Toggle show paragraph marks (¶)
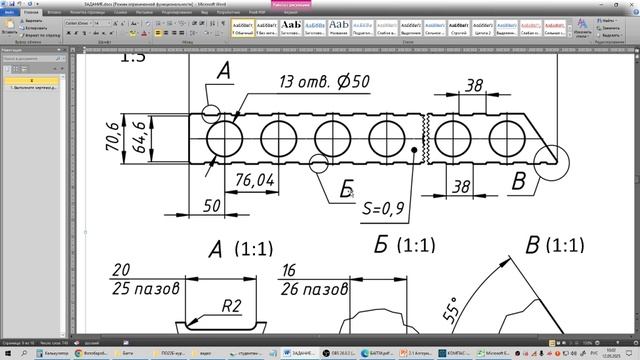The image size is (640, 360). (x=223, y=23)
